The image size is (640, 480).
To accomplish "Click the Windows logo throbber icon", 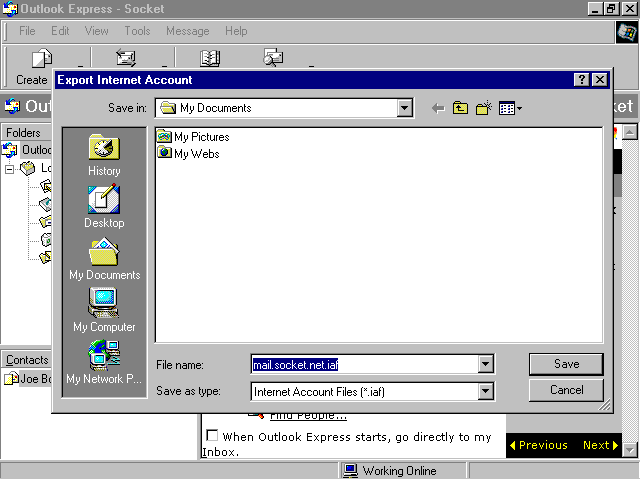I will pos(627,32).
